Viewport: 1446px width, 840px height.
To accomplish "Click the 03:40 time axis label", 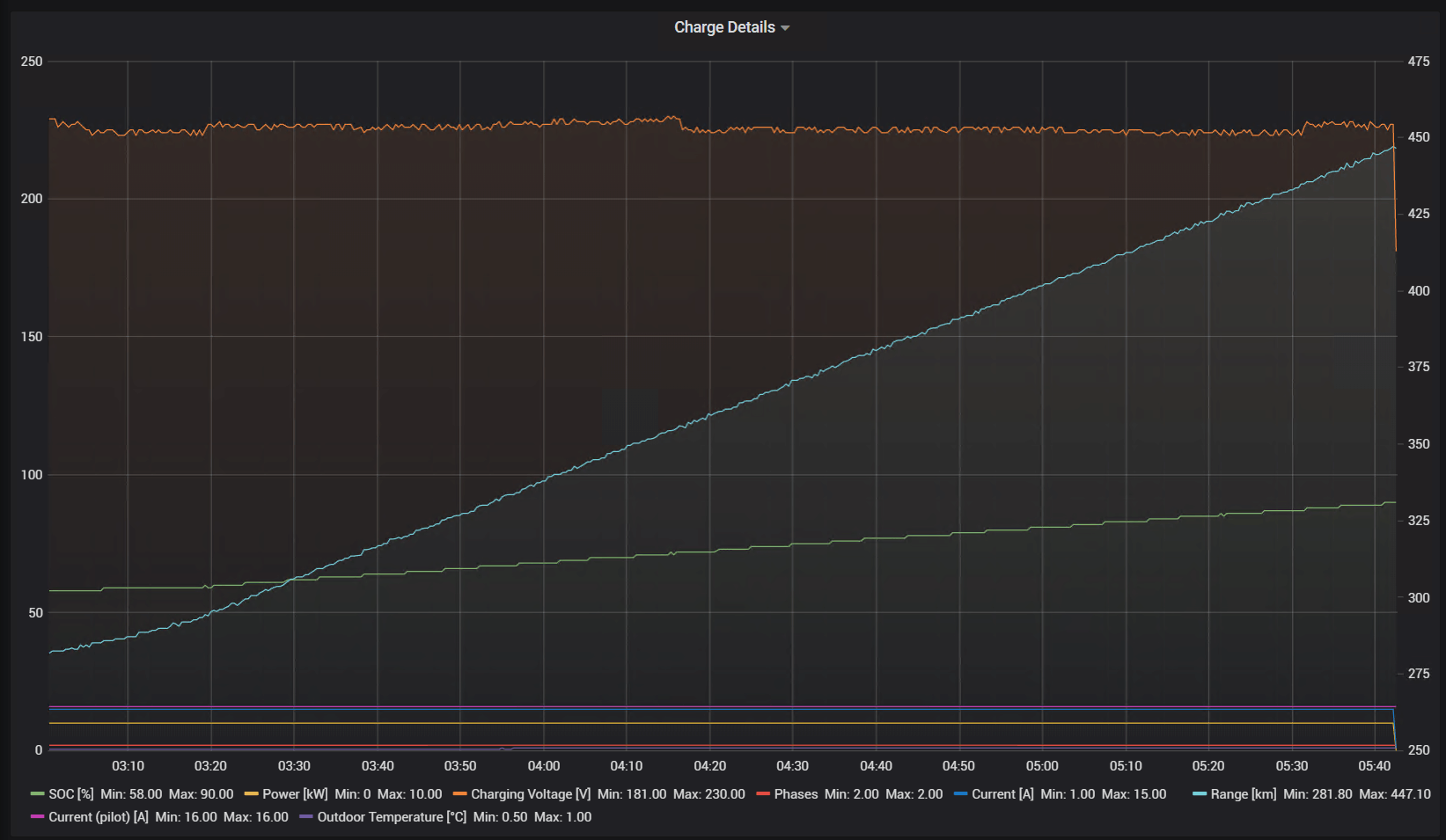I will (377, 766).
